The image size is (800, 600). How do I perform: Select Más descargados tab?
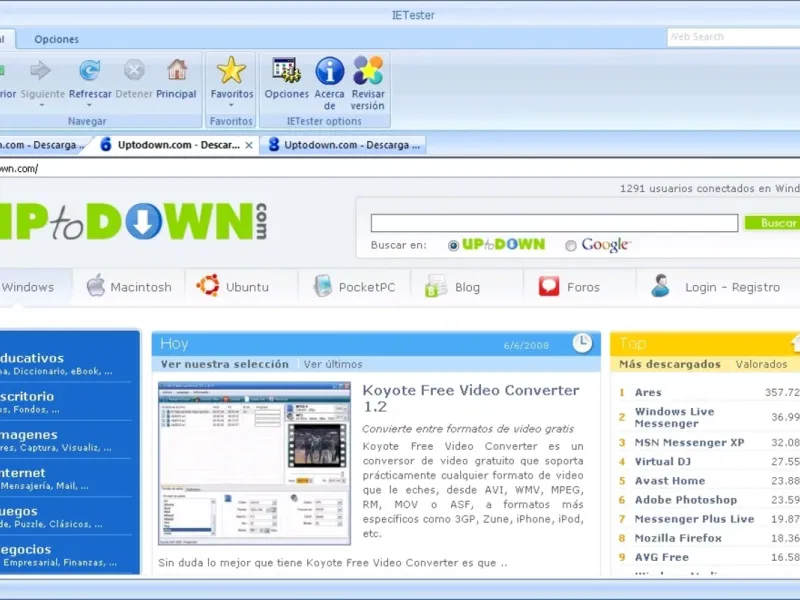[x=669, y=364]
